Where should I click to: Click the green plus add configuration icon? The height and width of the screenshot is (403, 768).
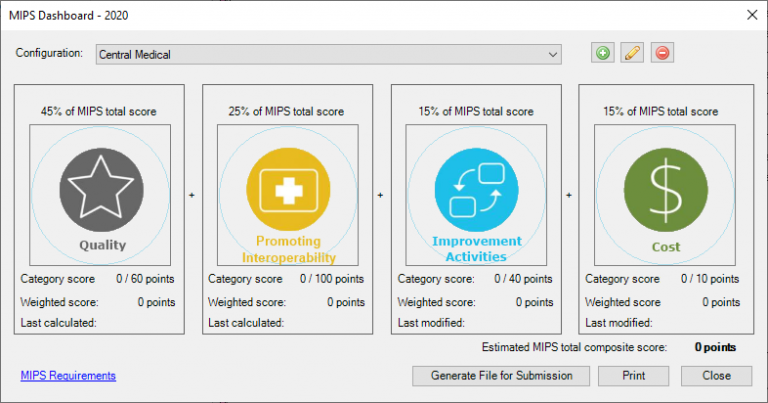point(603,53)
